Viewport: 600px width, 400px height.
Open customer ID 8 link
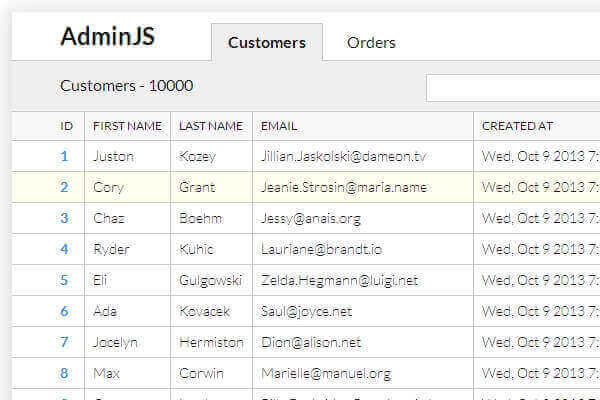(x=64, y=373)
